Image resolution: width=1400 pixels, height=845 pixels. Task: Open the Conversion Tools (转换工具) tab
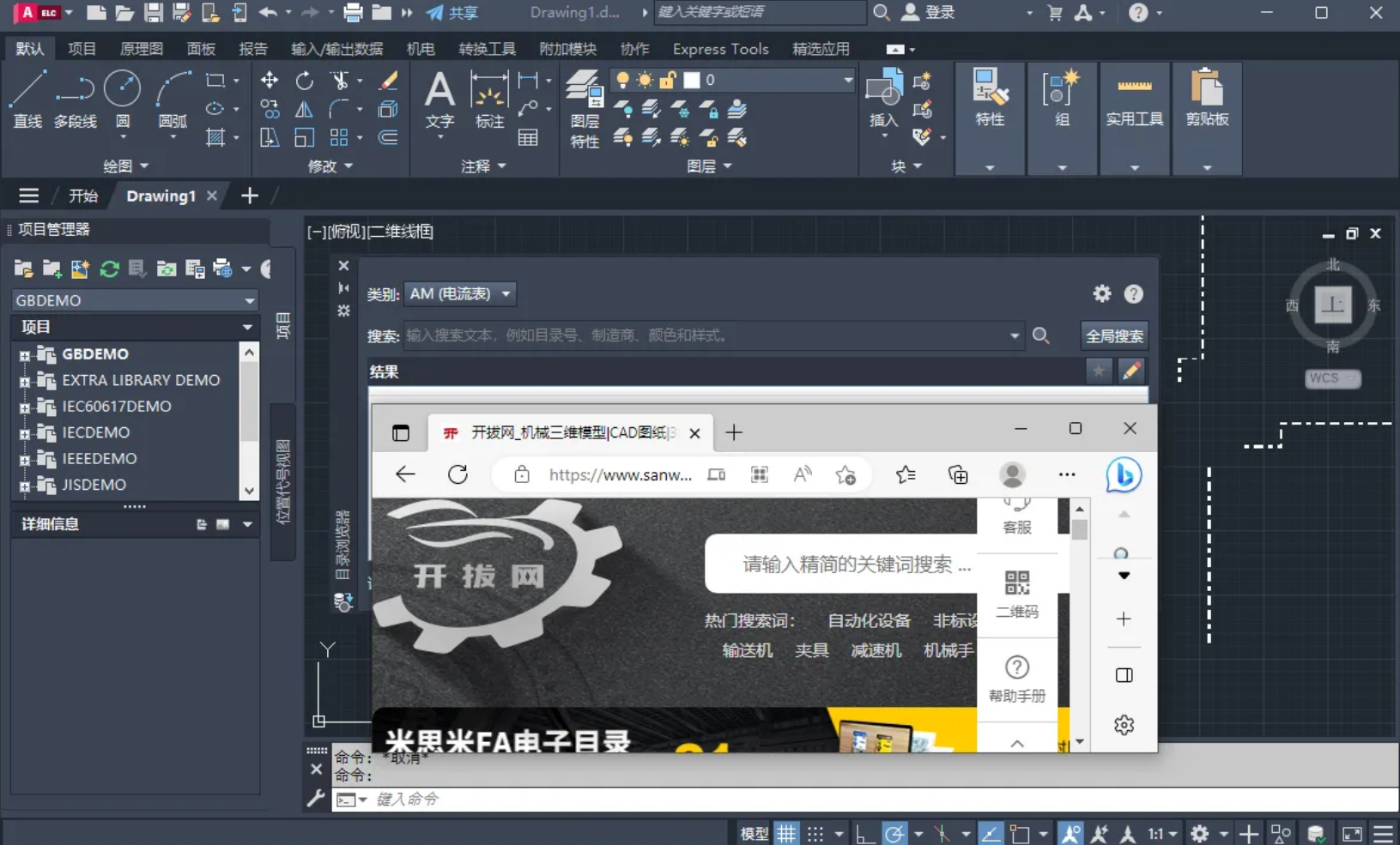click(x=487, y=49)
